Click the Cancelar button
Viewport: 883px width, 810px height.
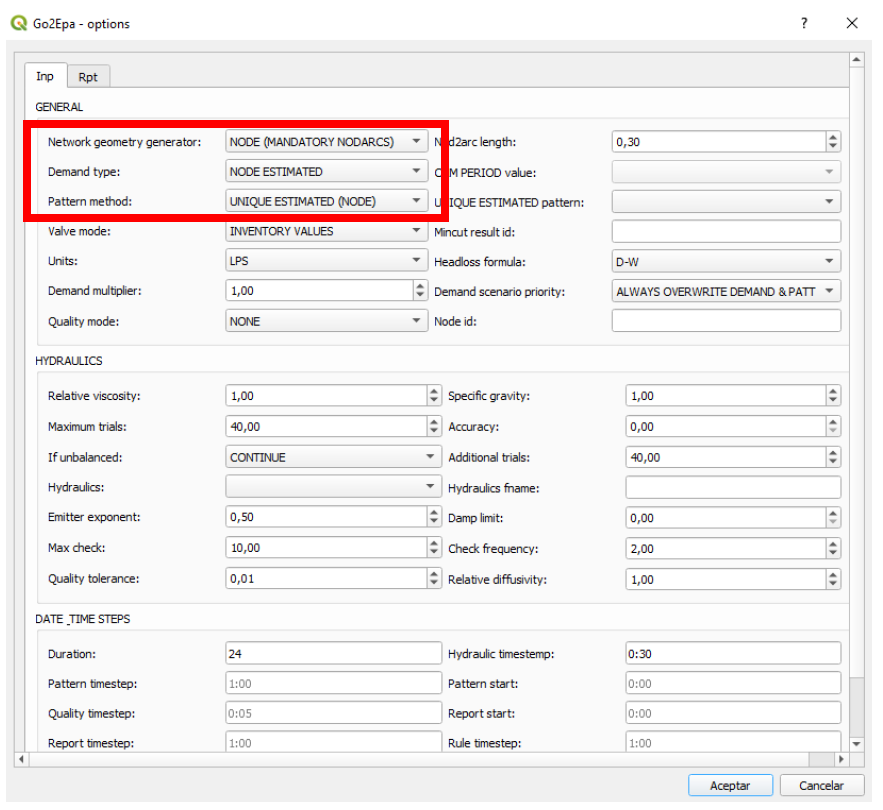822,785
